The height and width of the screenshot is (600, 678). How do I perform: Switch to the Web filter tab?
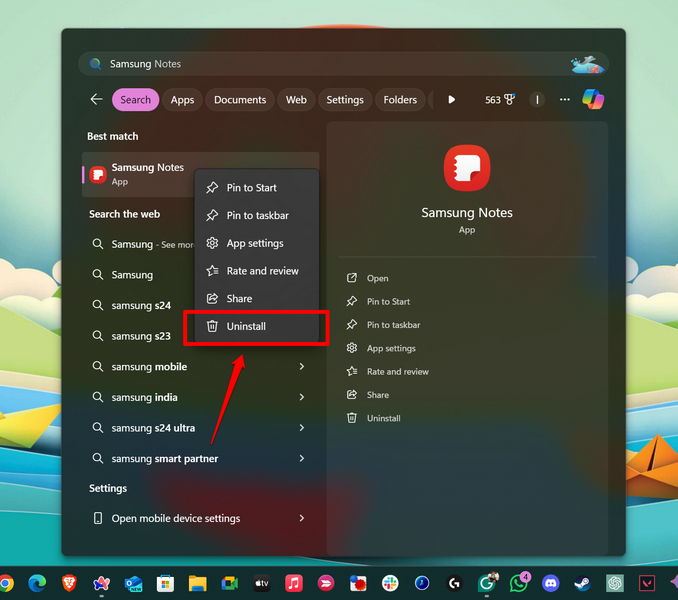click(296, 100)
